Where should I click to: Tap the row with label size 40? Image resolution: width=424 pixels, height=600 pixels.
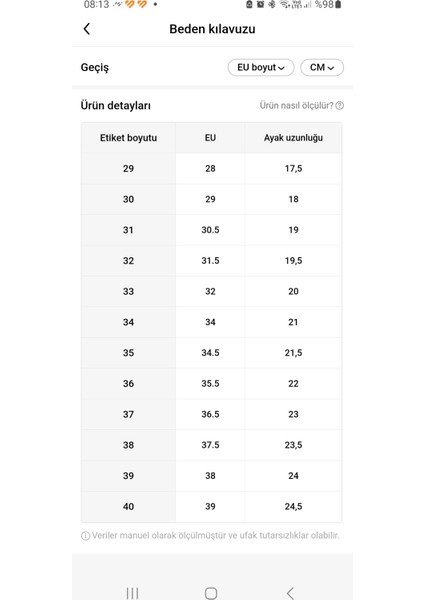click(x=211, y=507)
